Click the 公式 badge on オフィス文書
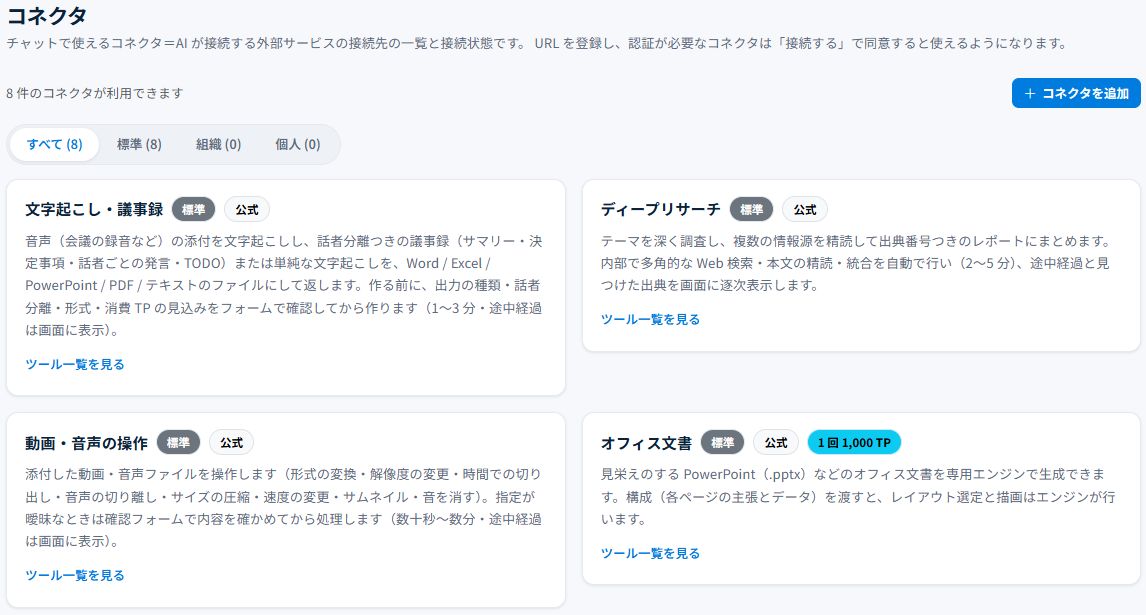 pyautogui.click(x=776, y=442)
